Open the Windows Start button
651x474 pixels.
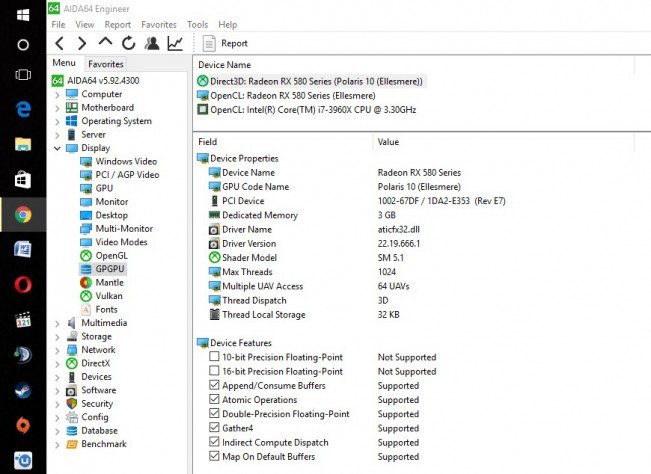coord(23,15)
